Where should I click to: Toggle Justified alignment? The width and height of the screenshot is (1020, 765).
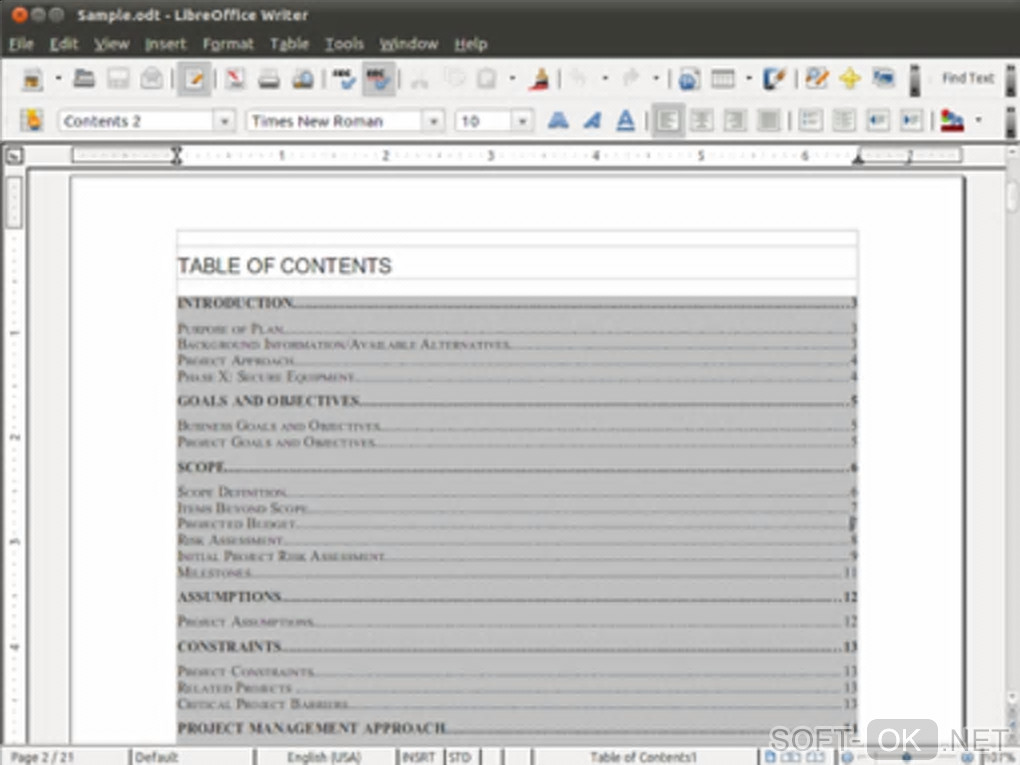pyautogui.click(x=770, y=120)
